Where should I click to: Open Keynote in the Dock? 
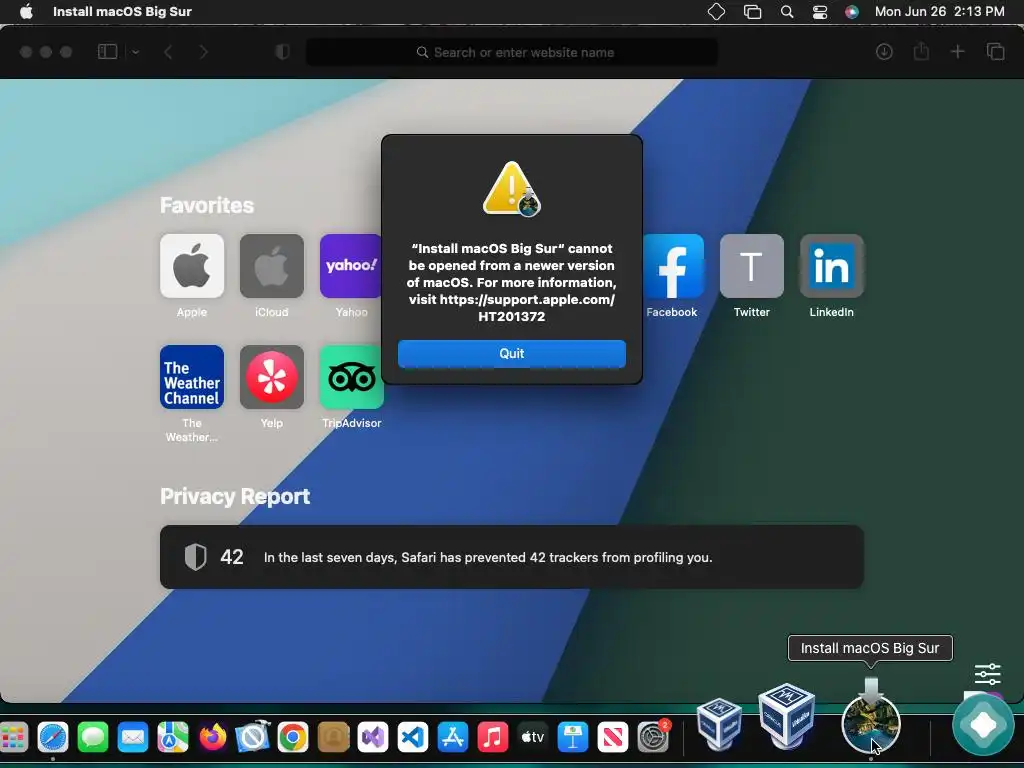573,738
